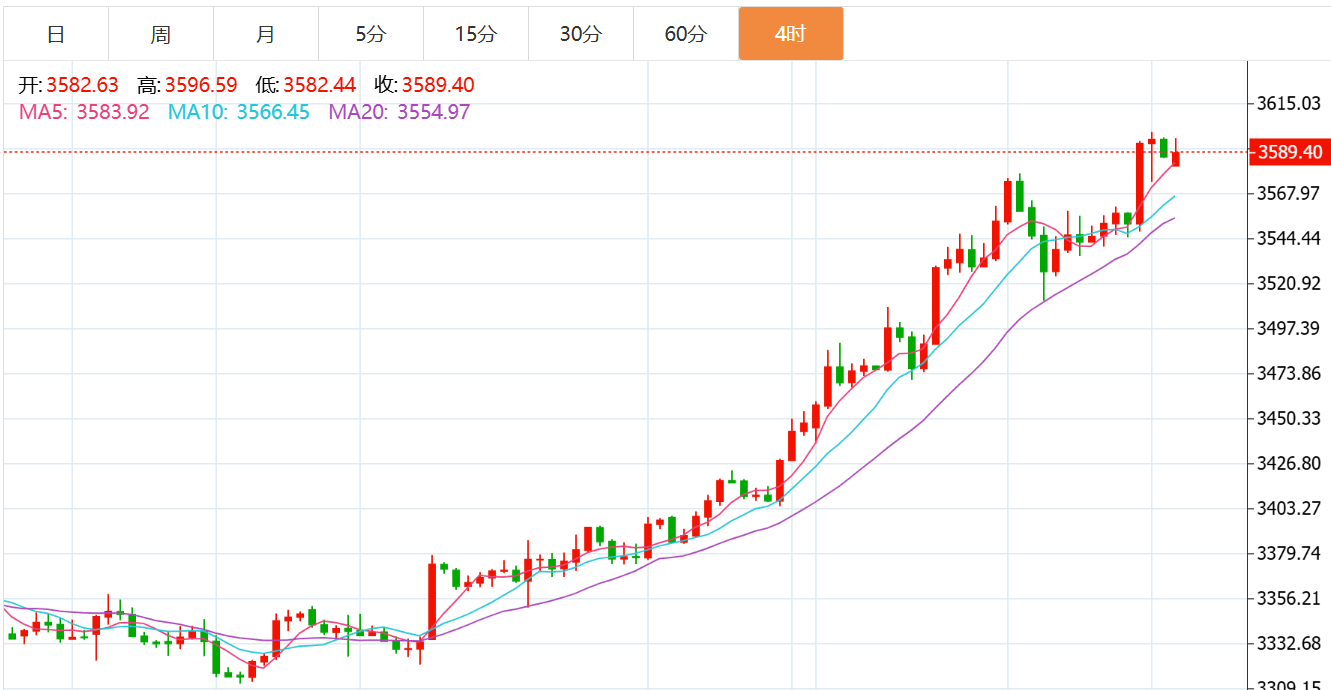Image resolution: width=1331 pixels, height=690 pixels.
Task: Click the 3450.33 price axis label
Action: pos(1289,418)
